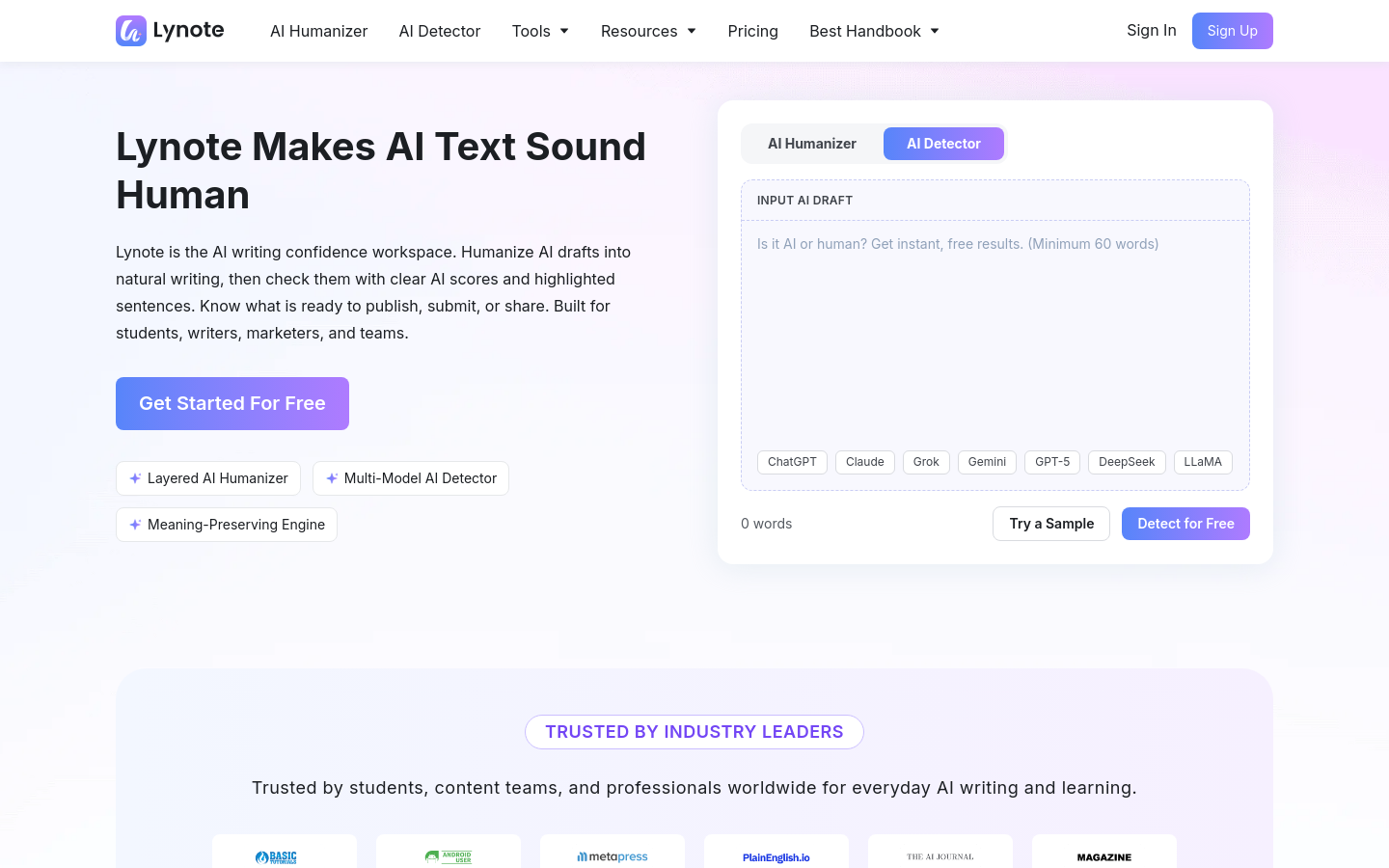Click the Claude model tag
Screen dimensions: 1389x868
(x=865, y=462)
